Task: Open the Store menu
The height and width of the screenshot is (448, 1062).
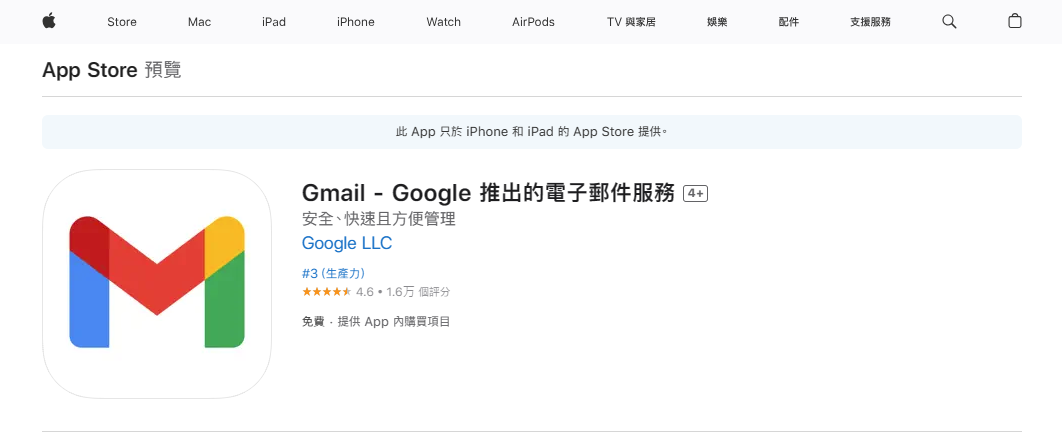Action: coord(121,22)
